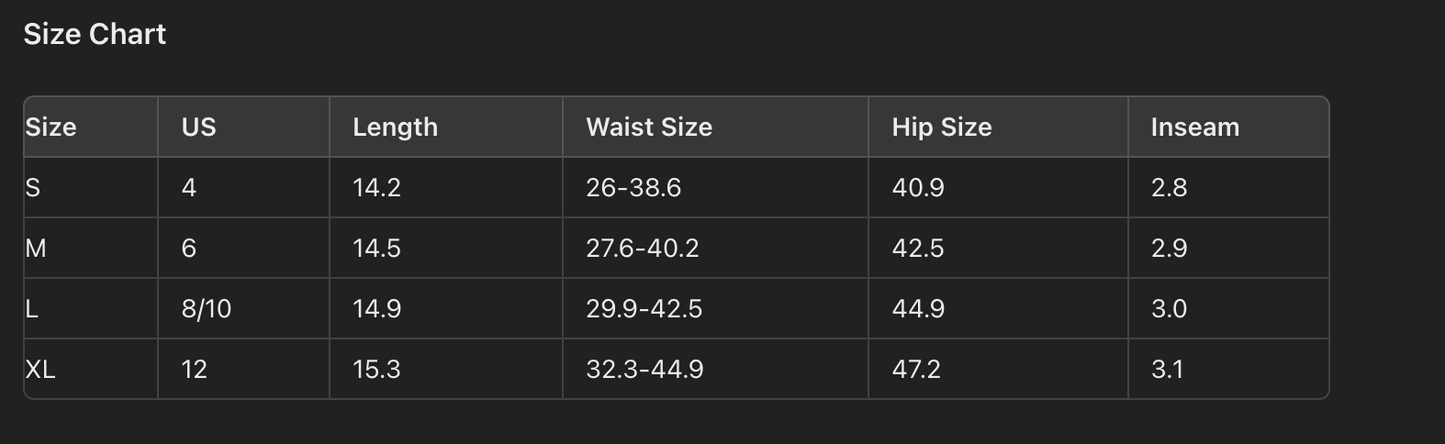Click the Waist Size column header
This screenshot has width=1445, height=444.
[x=649, y=127]
